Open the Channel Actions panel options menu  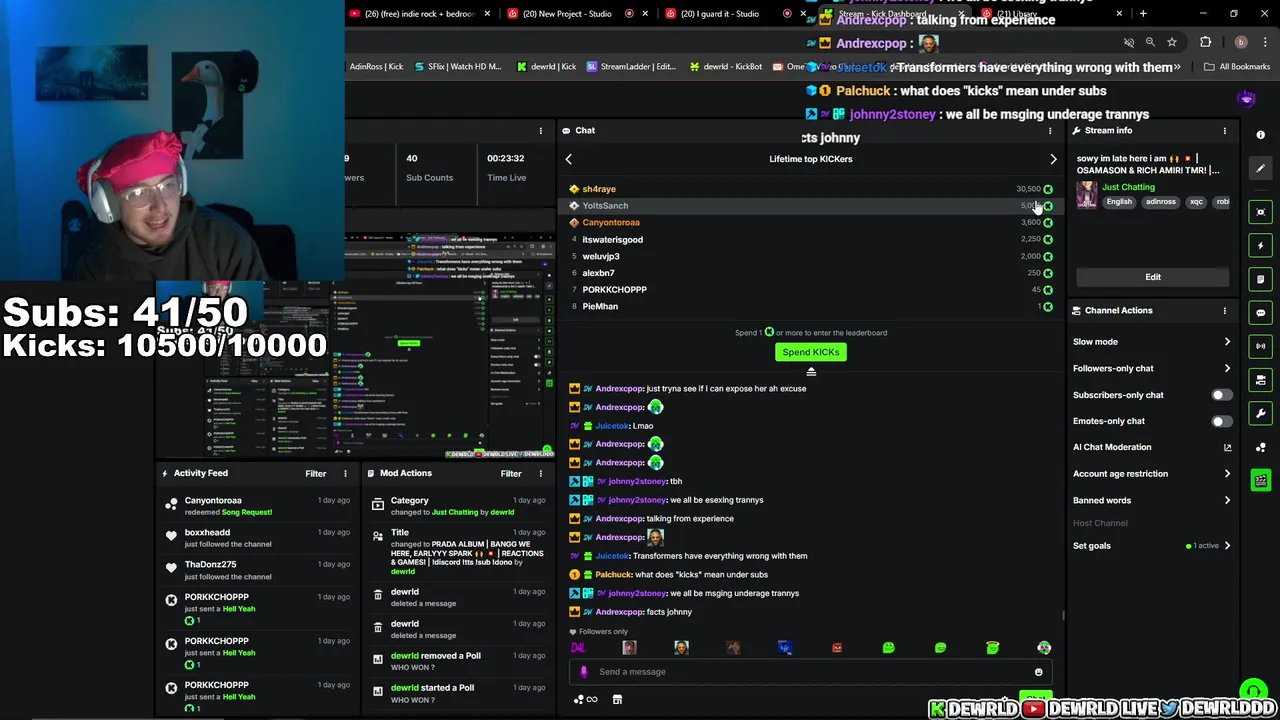[x=1224, y=311]
